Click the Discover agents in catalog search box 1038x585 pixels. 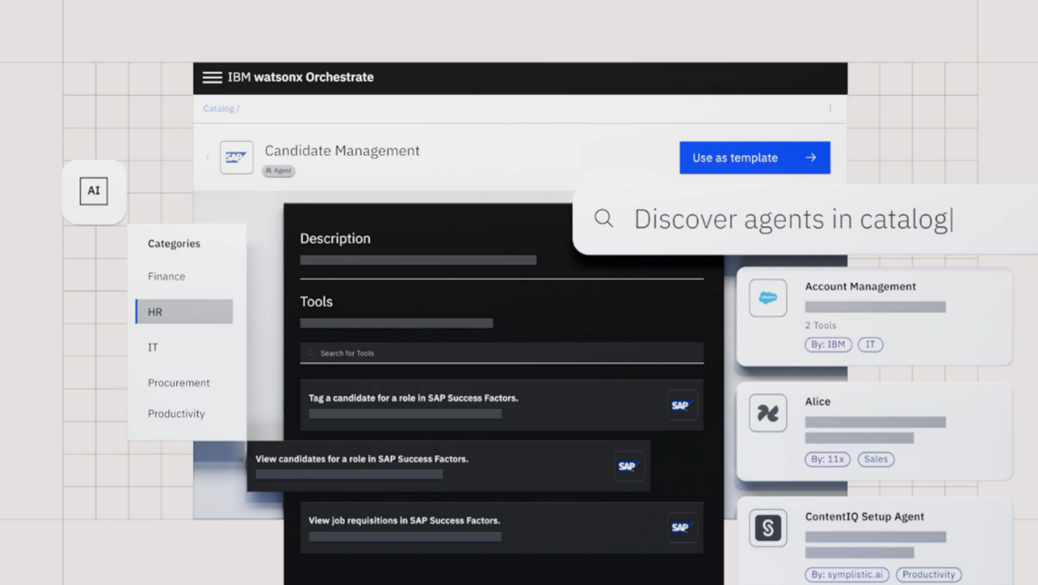pos(800,219)
